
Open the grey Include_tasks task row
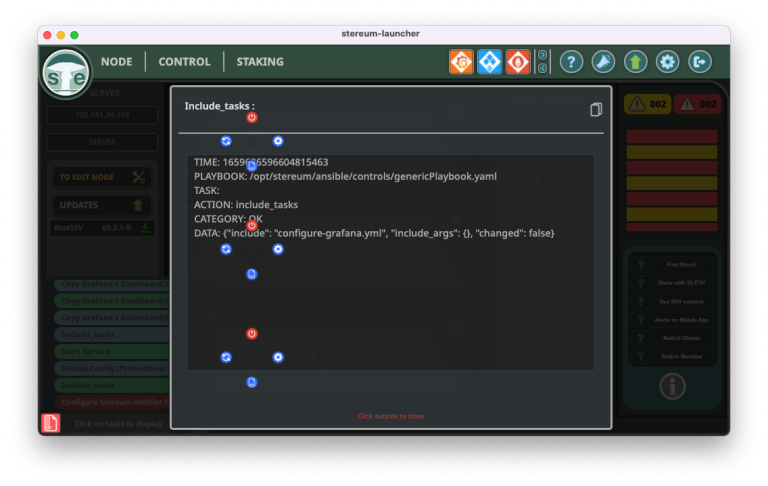click(x=112, y=335)
